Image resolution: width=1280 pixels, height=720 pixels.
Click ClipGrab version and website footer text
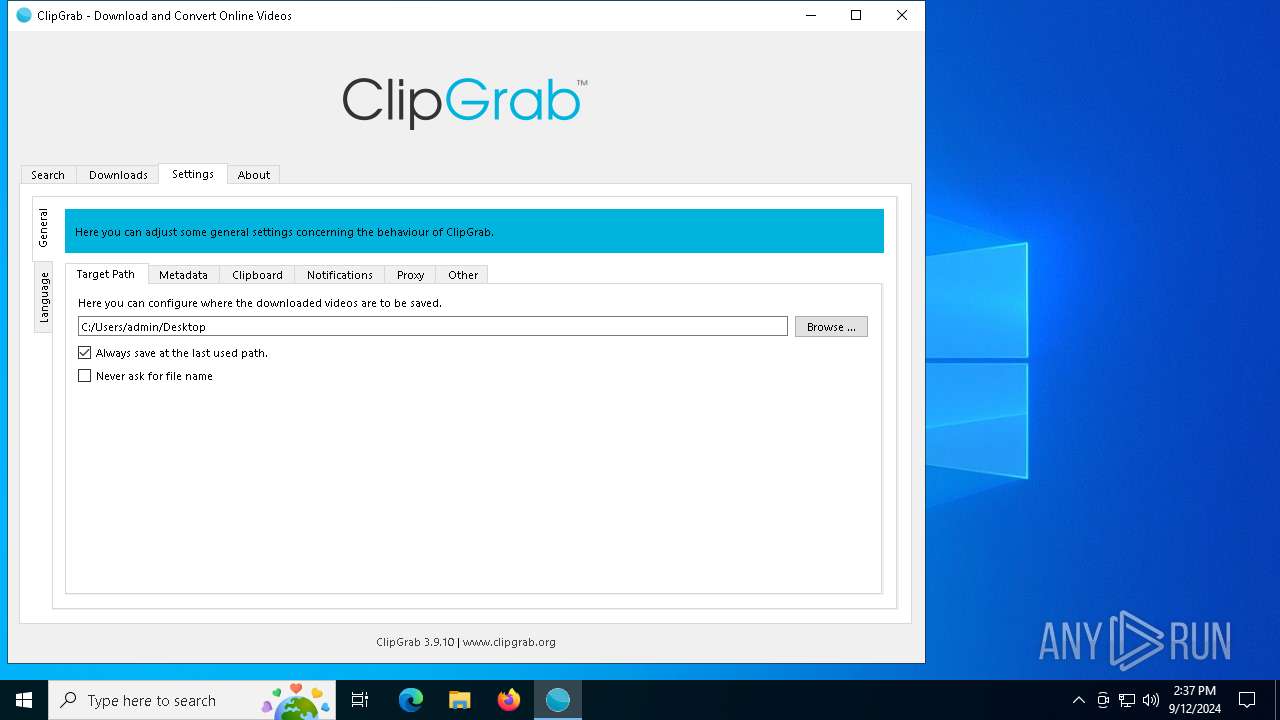tap(466, 642)
